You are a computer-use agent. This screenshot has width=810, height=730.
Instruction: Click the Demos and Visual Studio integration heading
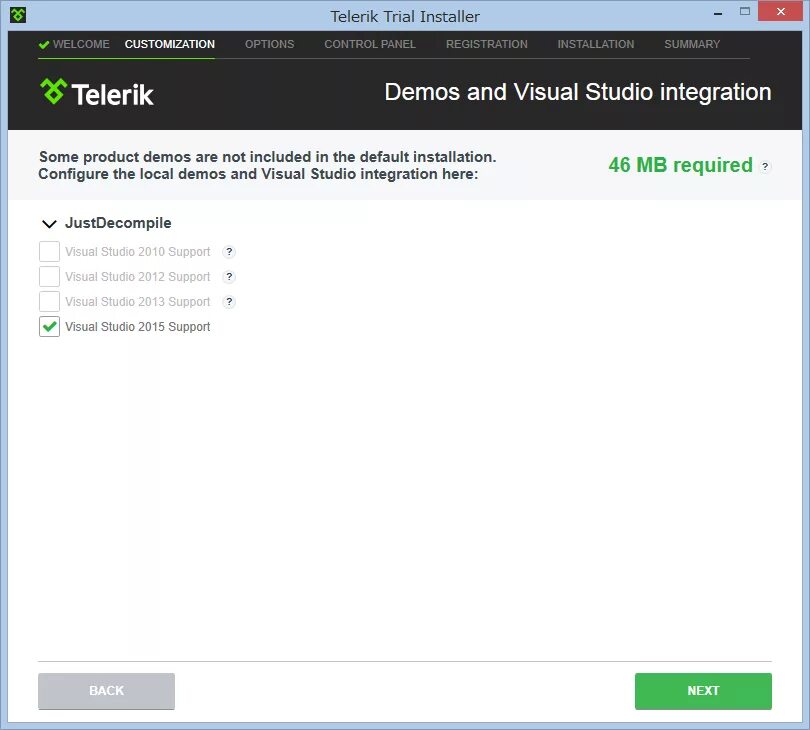point(578,92)
